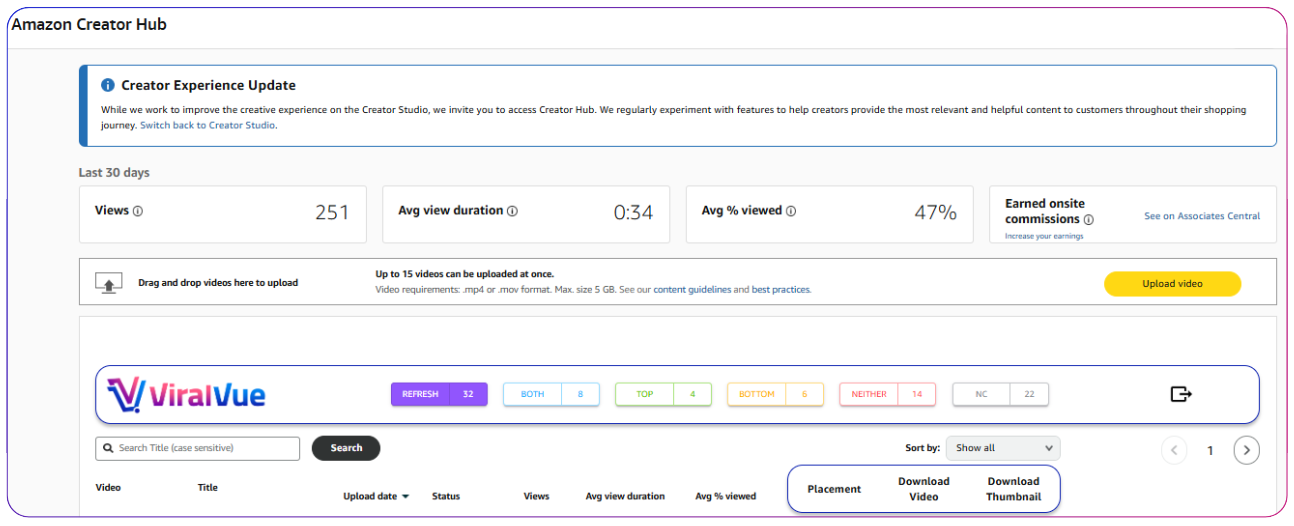Viewport: 1294px width, 526px height.
Task: Select the REFRESH 32 filter
Action: pos(439,394)
